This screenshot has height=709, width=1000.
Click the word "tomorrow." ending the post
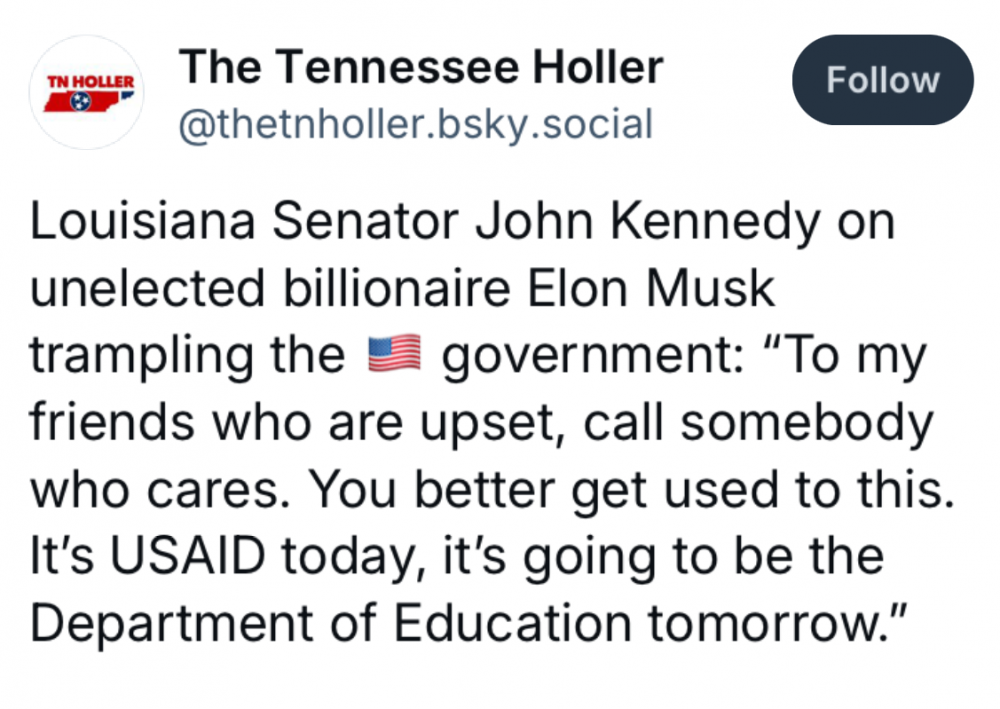pyautogui.click(x=772, y=621)
